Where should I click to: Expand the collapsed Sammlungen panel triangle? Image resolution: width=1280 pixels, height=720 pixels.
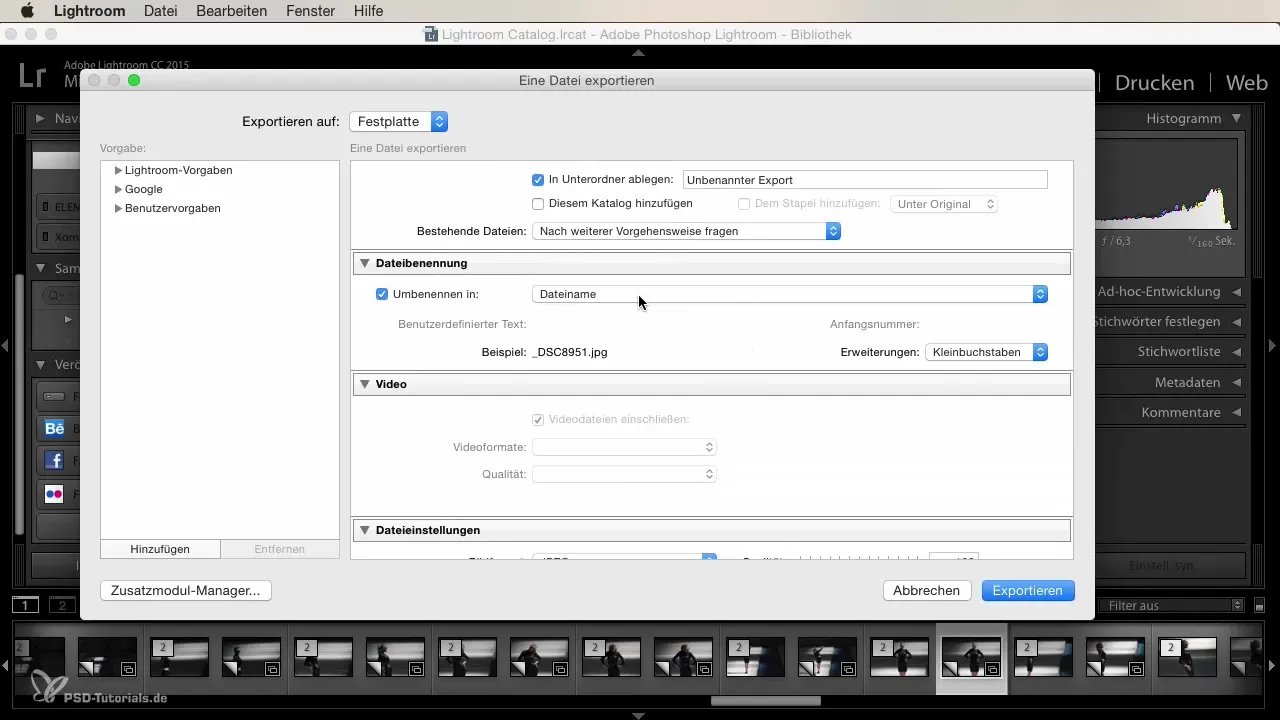(x=40, y=268)
